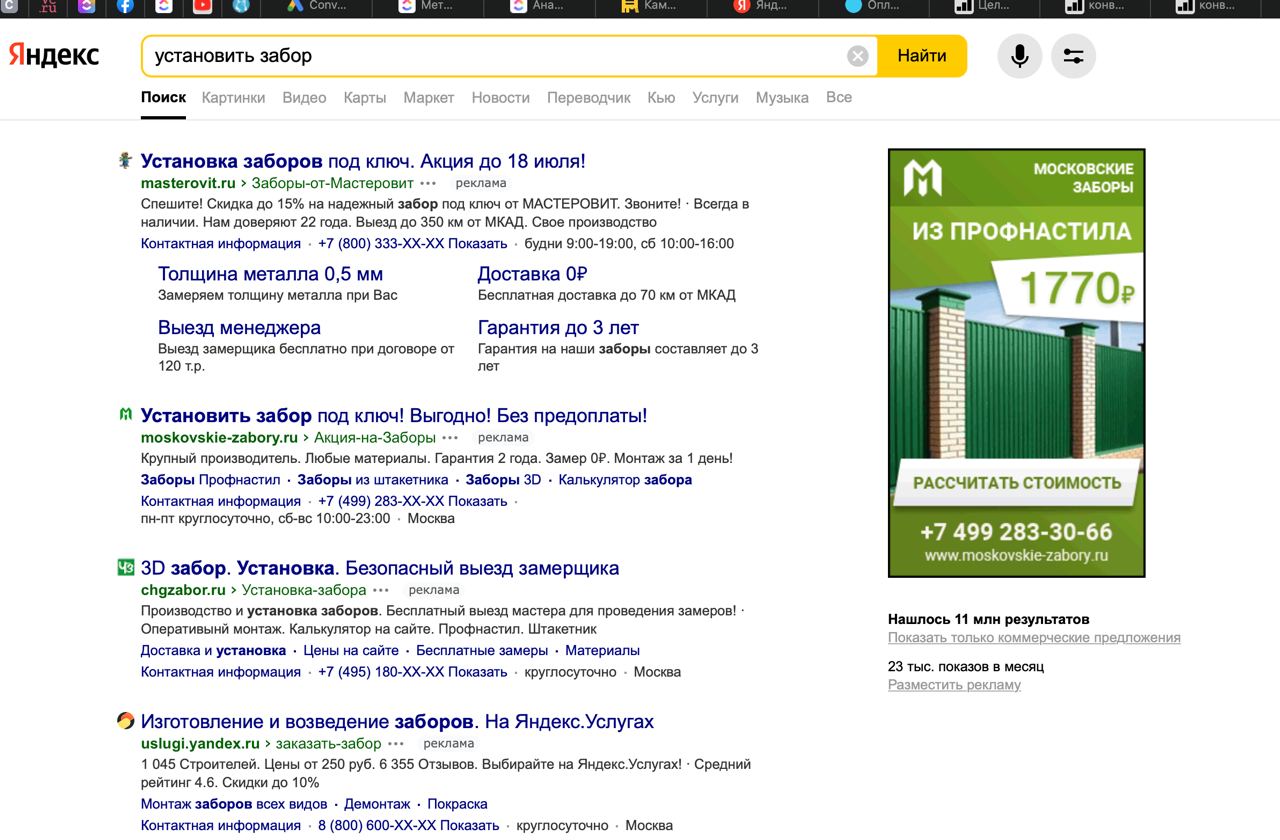
Task: Switch to the YouTube browser tab
Action: coord(203,6)
